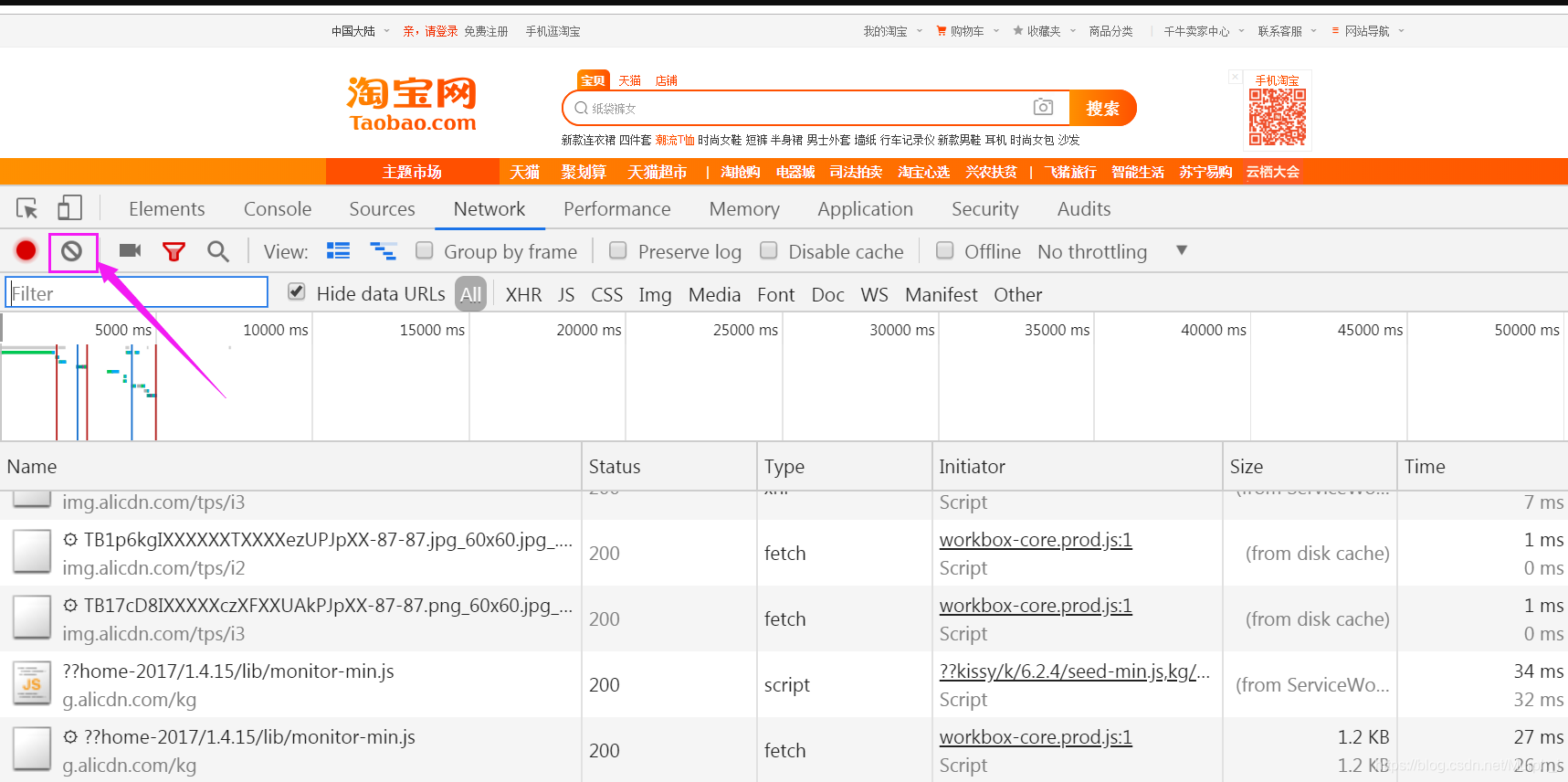Click the 免费注册 register link
The height and width of the screenshot is (782, 1568).
point(486,31)
